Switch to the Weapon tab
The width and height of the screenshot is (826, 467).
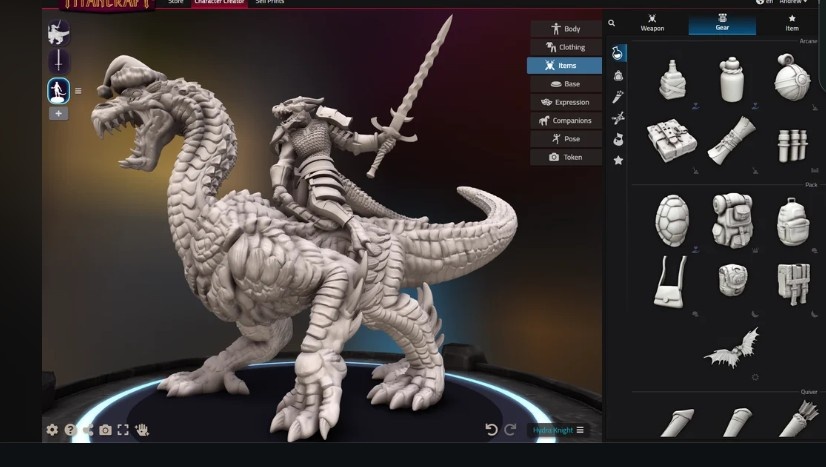tap(652, 23)
